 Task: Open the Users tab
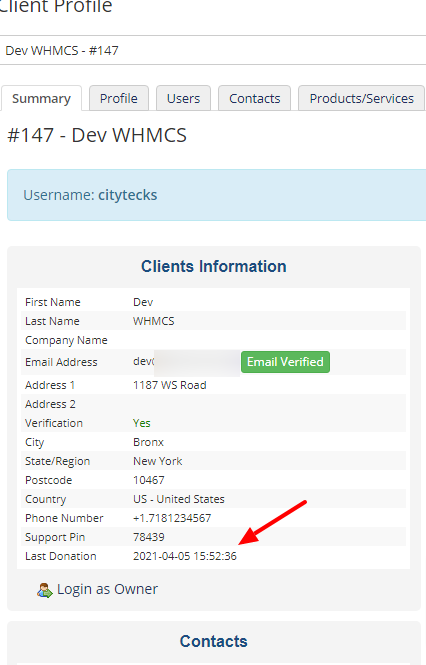183,98
